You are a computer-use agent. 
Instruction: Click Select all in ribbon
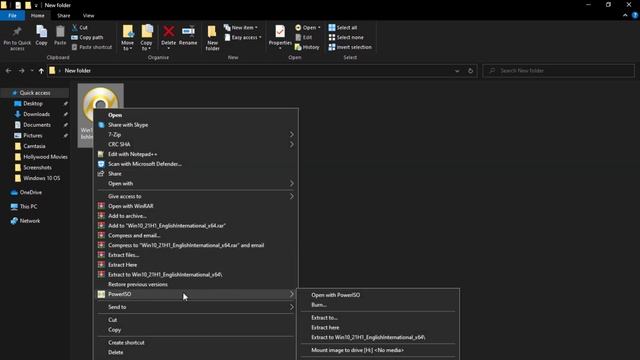click(343, 27)
